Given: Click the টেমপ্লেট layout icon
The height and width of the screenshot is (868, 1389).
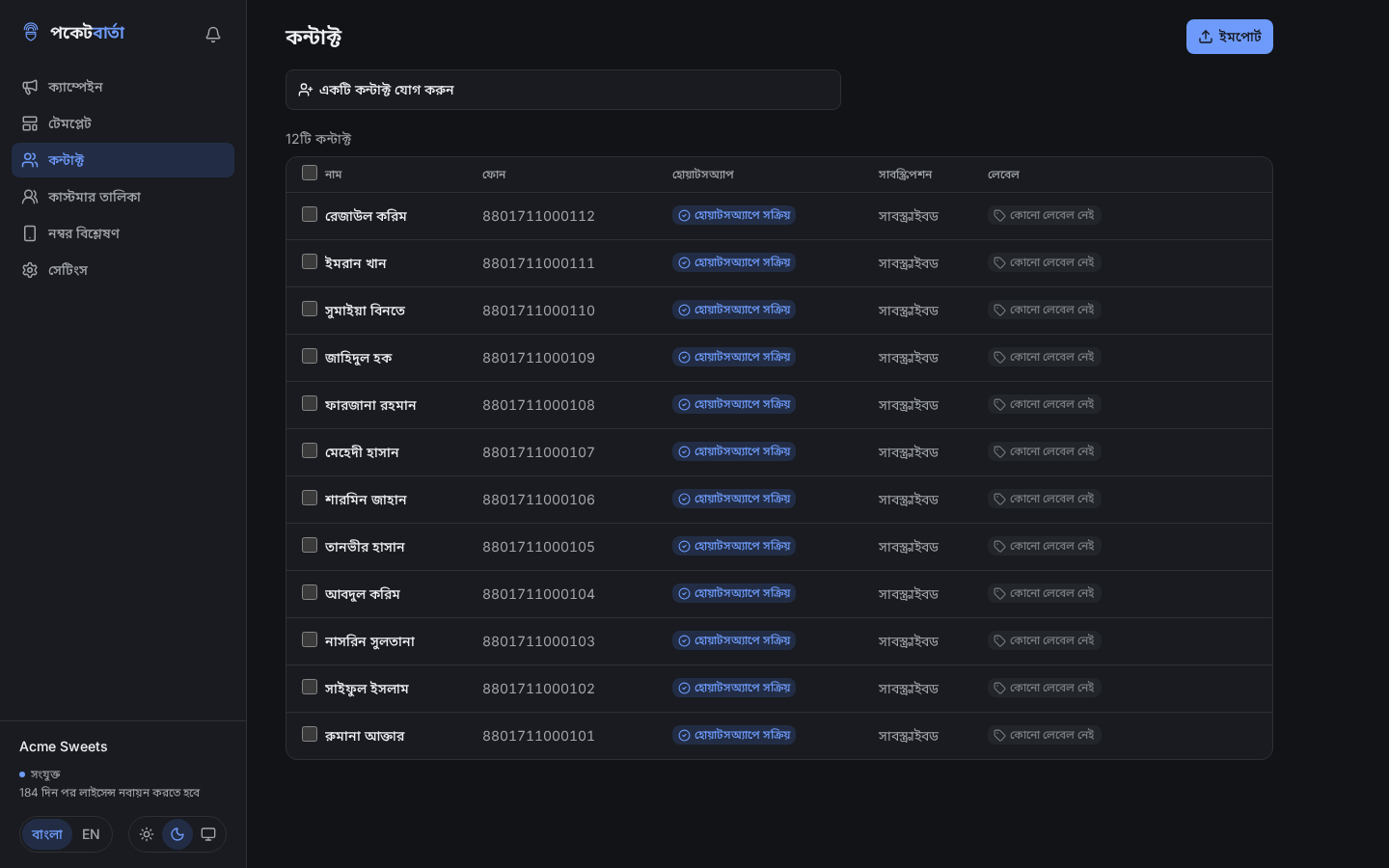Looking at the screenshot, I should 30,123.
